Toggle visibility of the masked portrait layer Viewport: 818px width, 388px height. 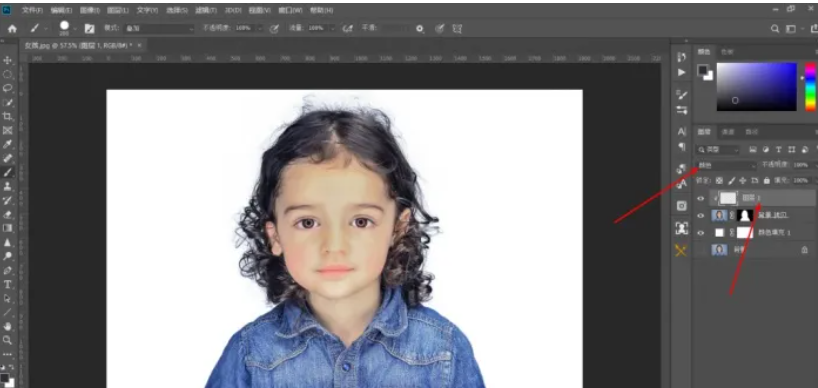[701, 215]
